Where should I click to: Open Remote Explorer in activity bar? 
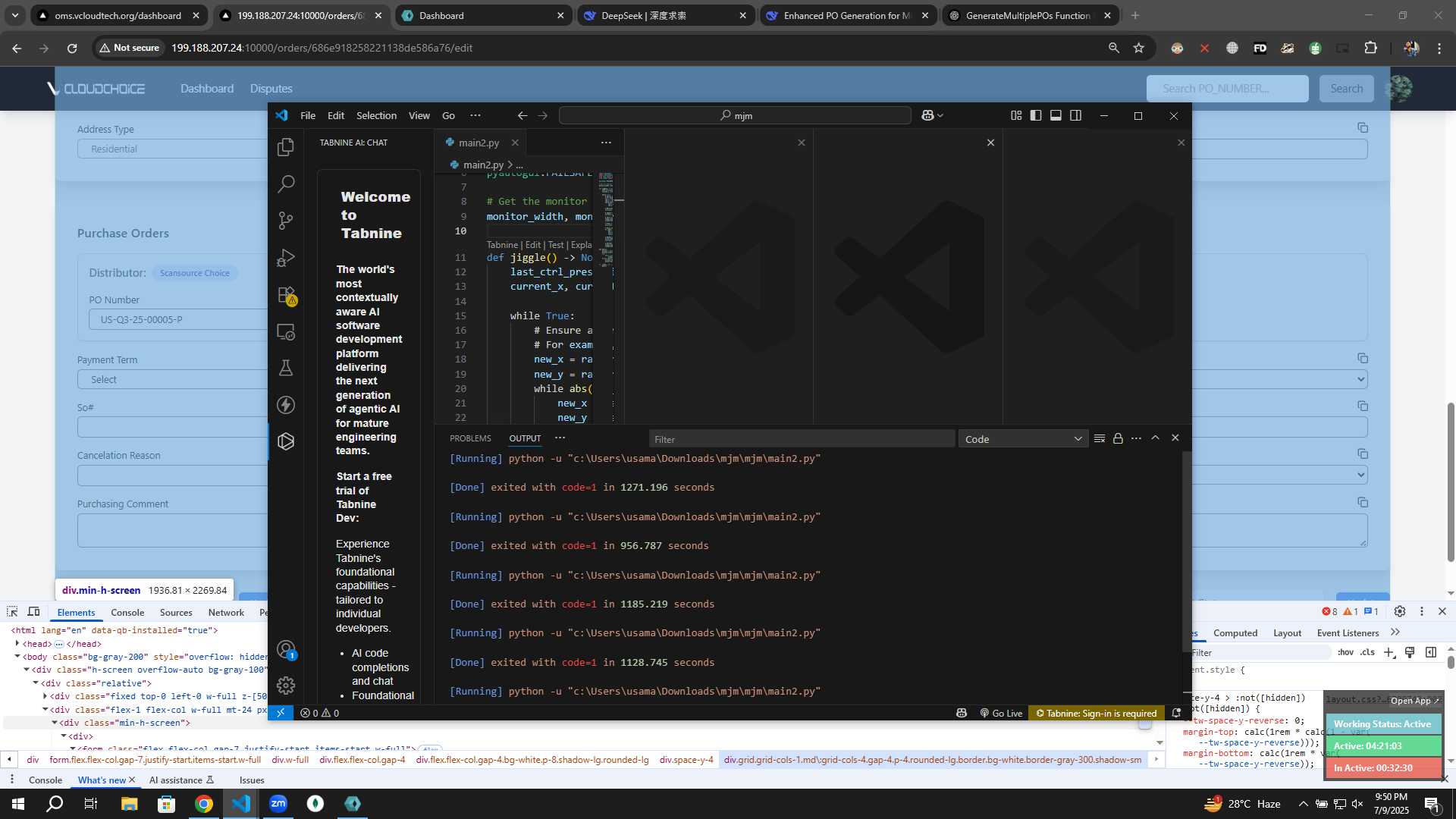coord(286,331)
